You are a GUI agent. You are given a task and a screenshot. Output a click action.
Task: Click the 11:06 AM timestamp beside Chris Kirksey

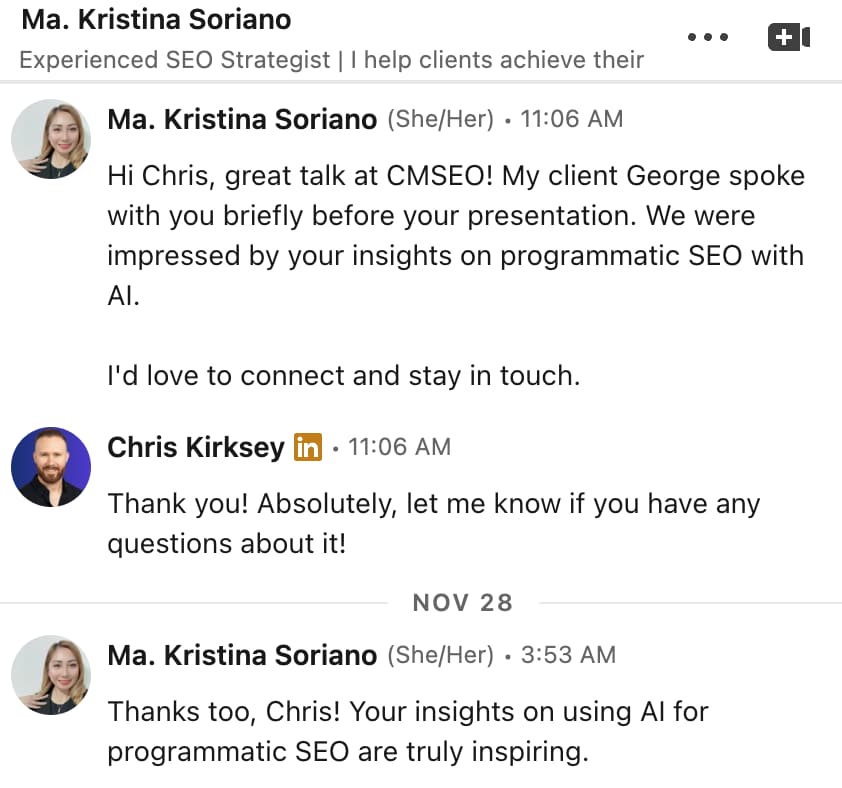click(x=399, y=447)
